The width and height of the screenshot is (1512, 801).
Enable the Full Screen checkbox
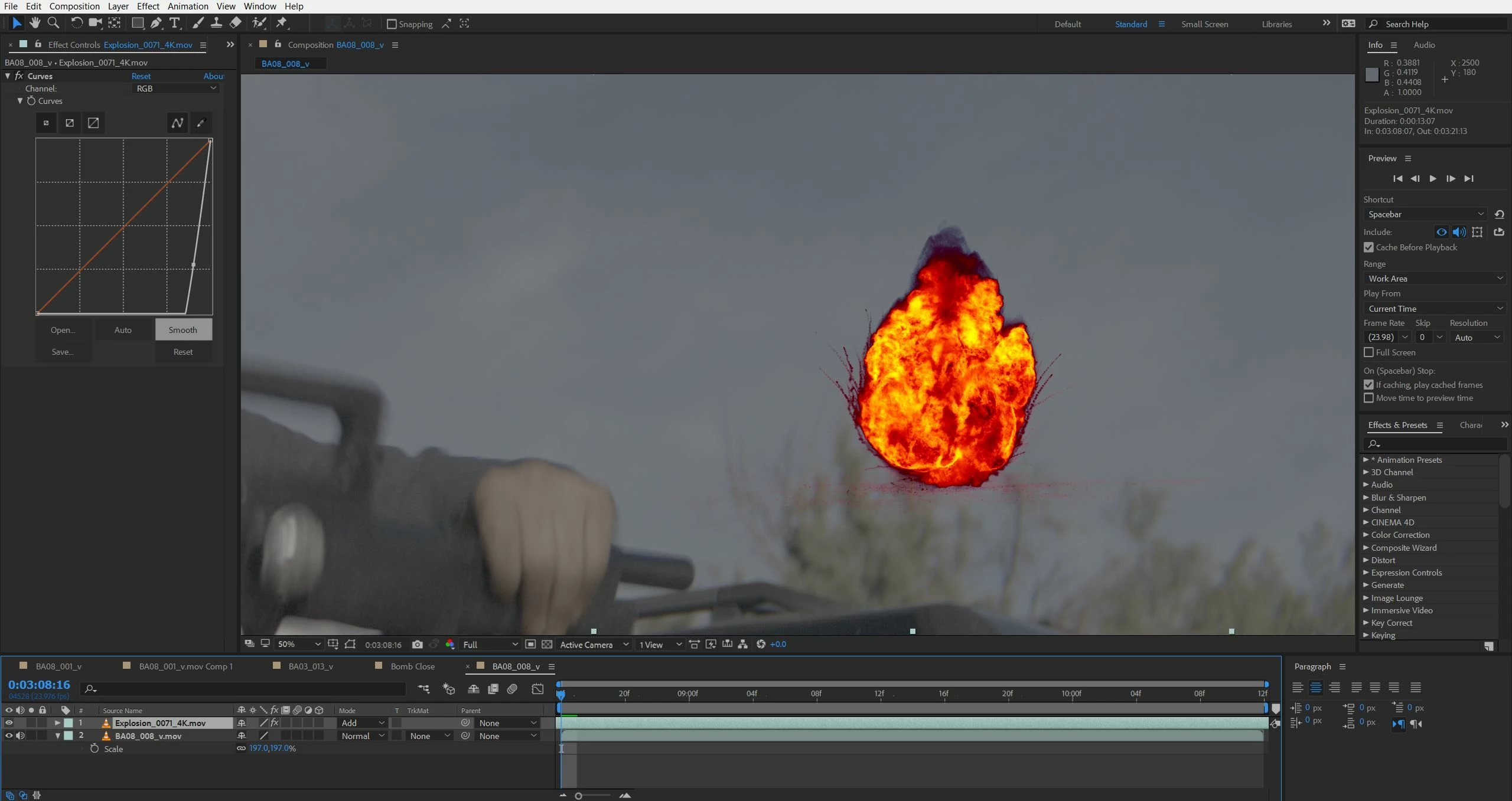coord(1368,352)
